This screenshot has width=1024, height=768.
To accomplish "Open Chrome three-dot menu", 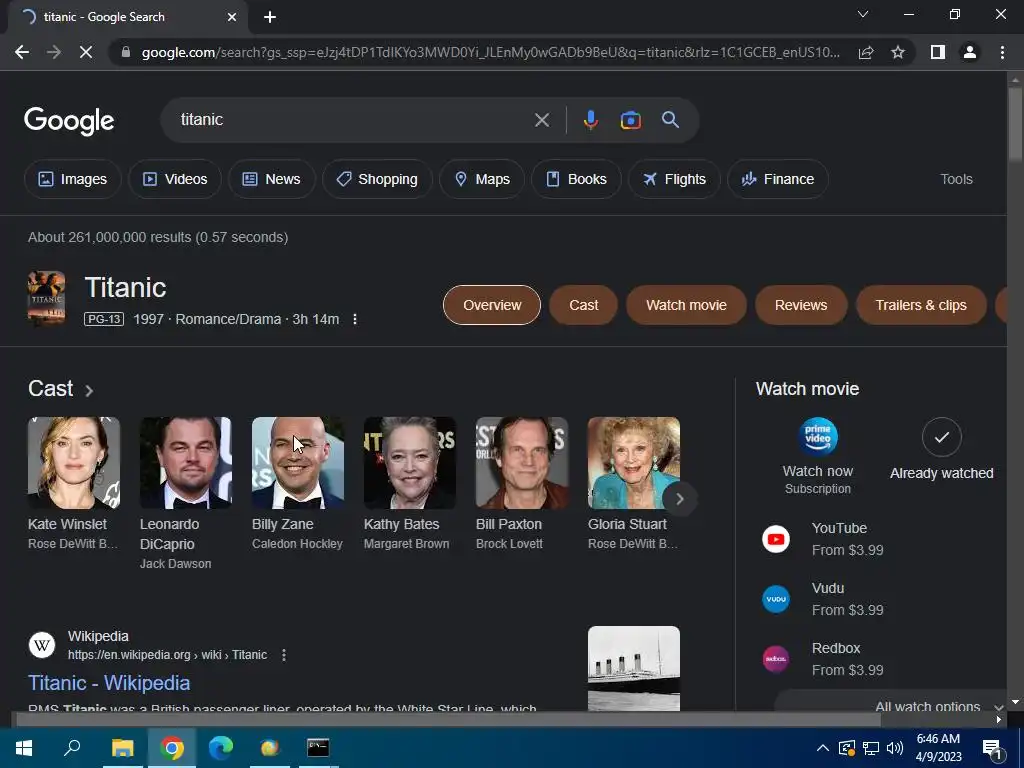I will (1002, 52).
